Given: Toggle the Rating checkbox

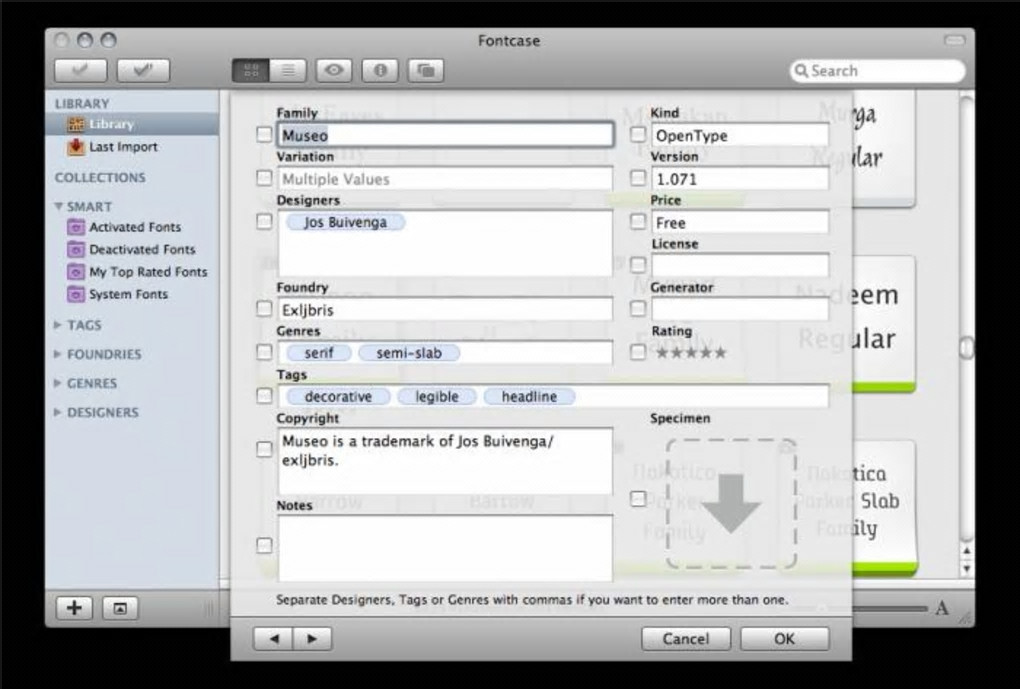Looking at the screenshot, I should point(638,352).
